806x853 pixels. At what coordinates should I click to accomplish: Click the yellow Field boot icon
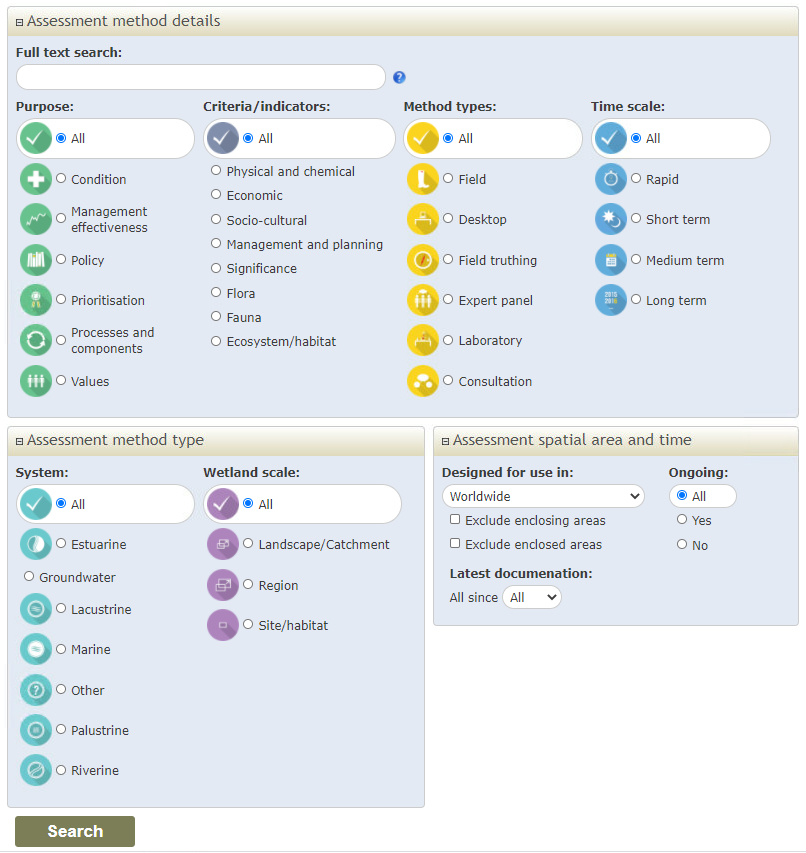click(423, 179)
